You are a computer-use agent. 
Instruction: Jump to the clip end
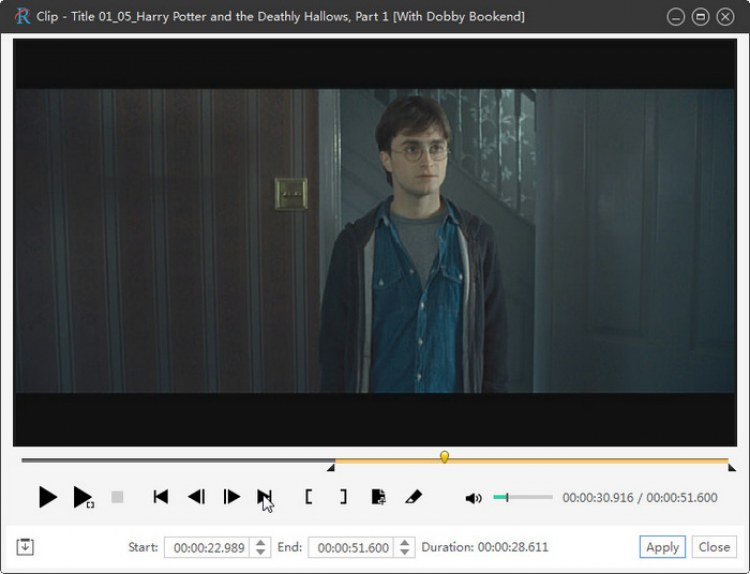coord(265,497)
